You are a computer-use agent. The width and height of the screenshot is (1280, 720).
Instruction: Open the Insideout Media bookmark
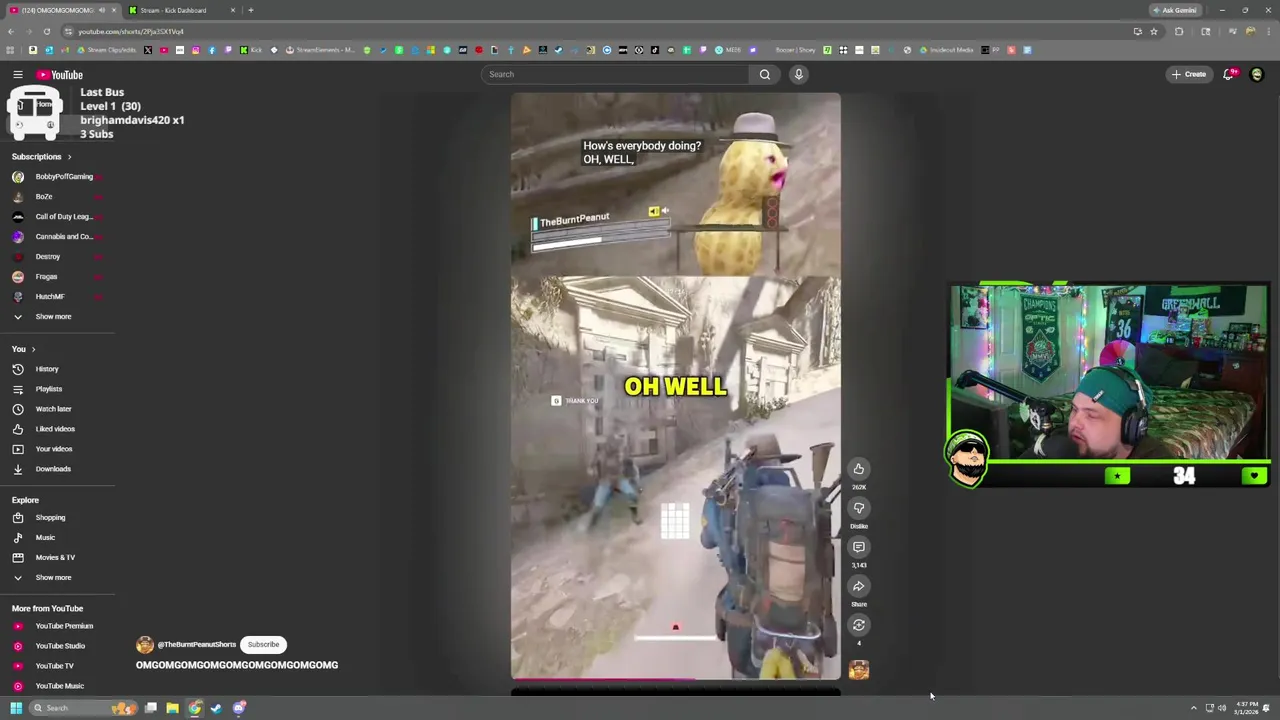946,50
